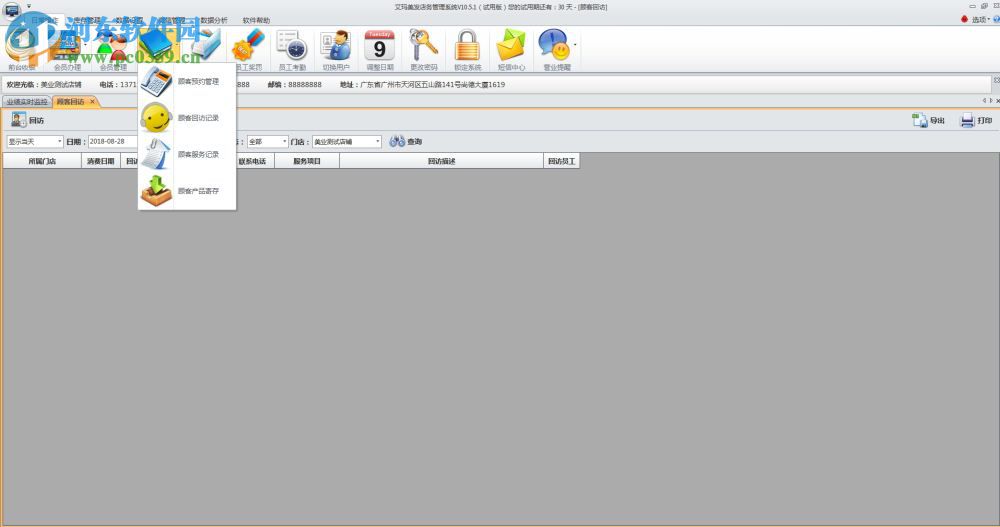Click the 回访描述 column header
Viewport: 1000px width, 527px height.
(x=441, y=161)
